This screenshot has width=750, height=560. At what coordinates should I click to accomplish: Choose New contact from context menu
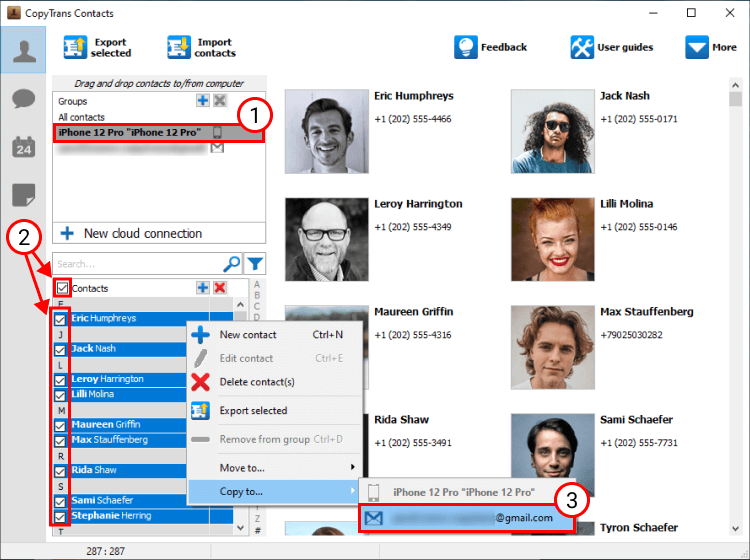tap(275, 335)
